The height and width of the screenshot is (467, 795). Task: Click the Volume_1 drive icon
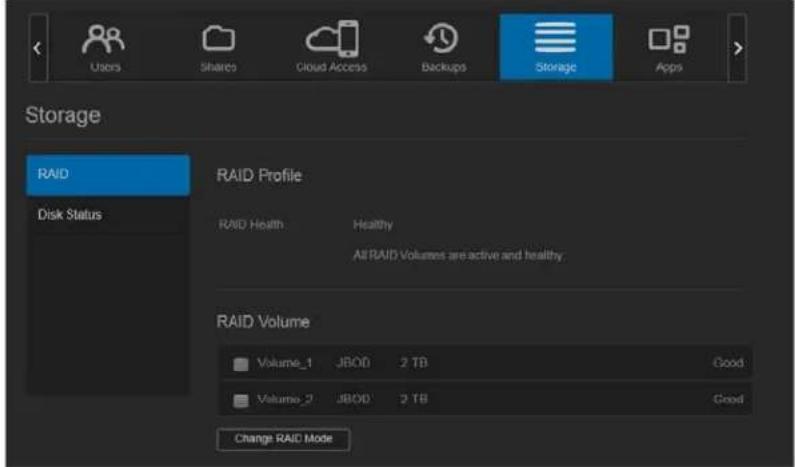[x=241, y=364]
